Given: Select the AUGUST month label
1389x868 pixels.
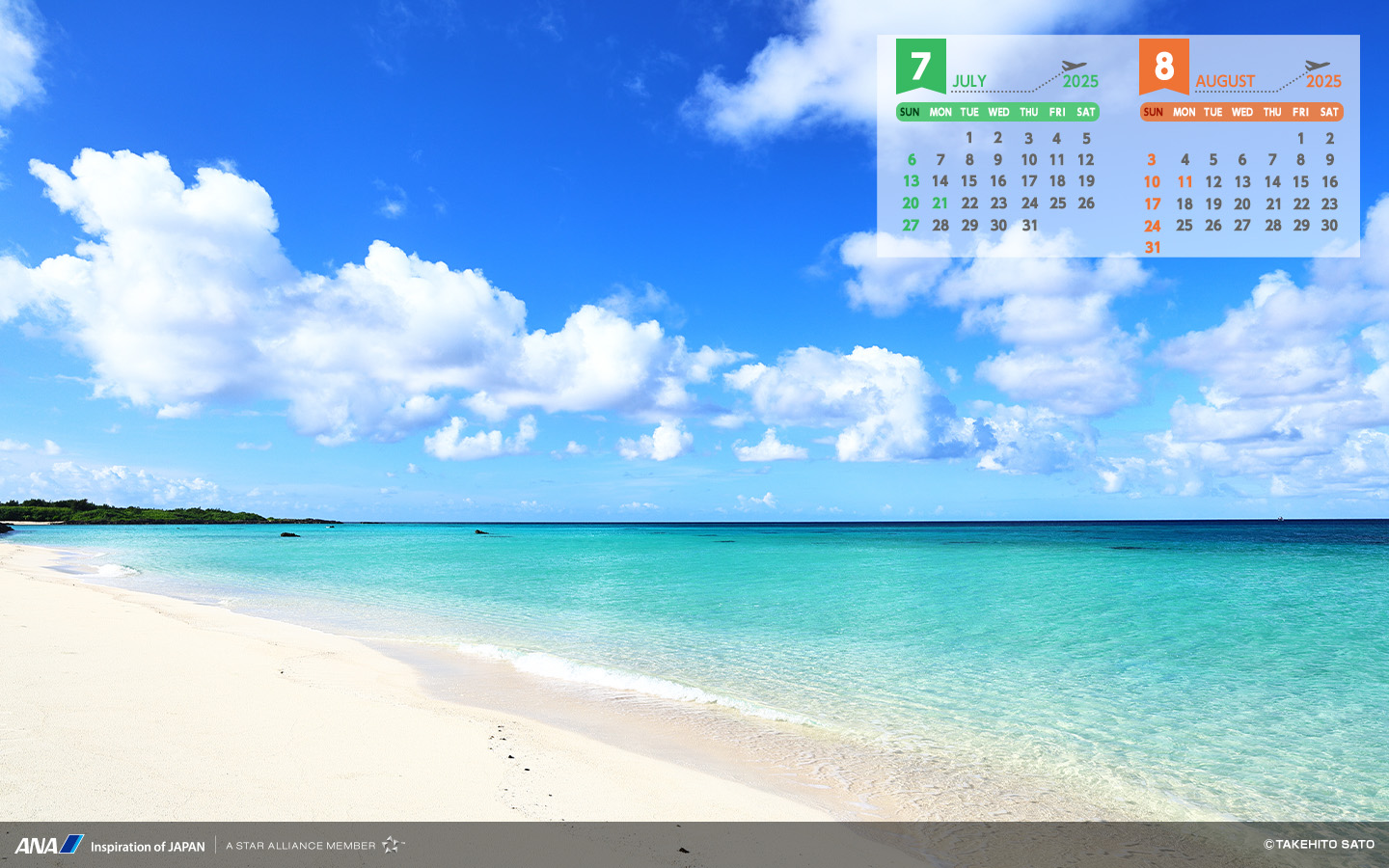Looking at the screenshot, I should point(1225,81).
